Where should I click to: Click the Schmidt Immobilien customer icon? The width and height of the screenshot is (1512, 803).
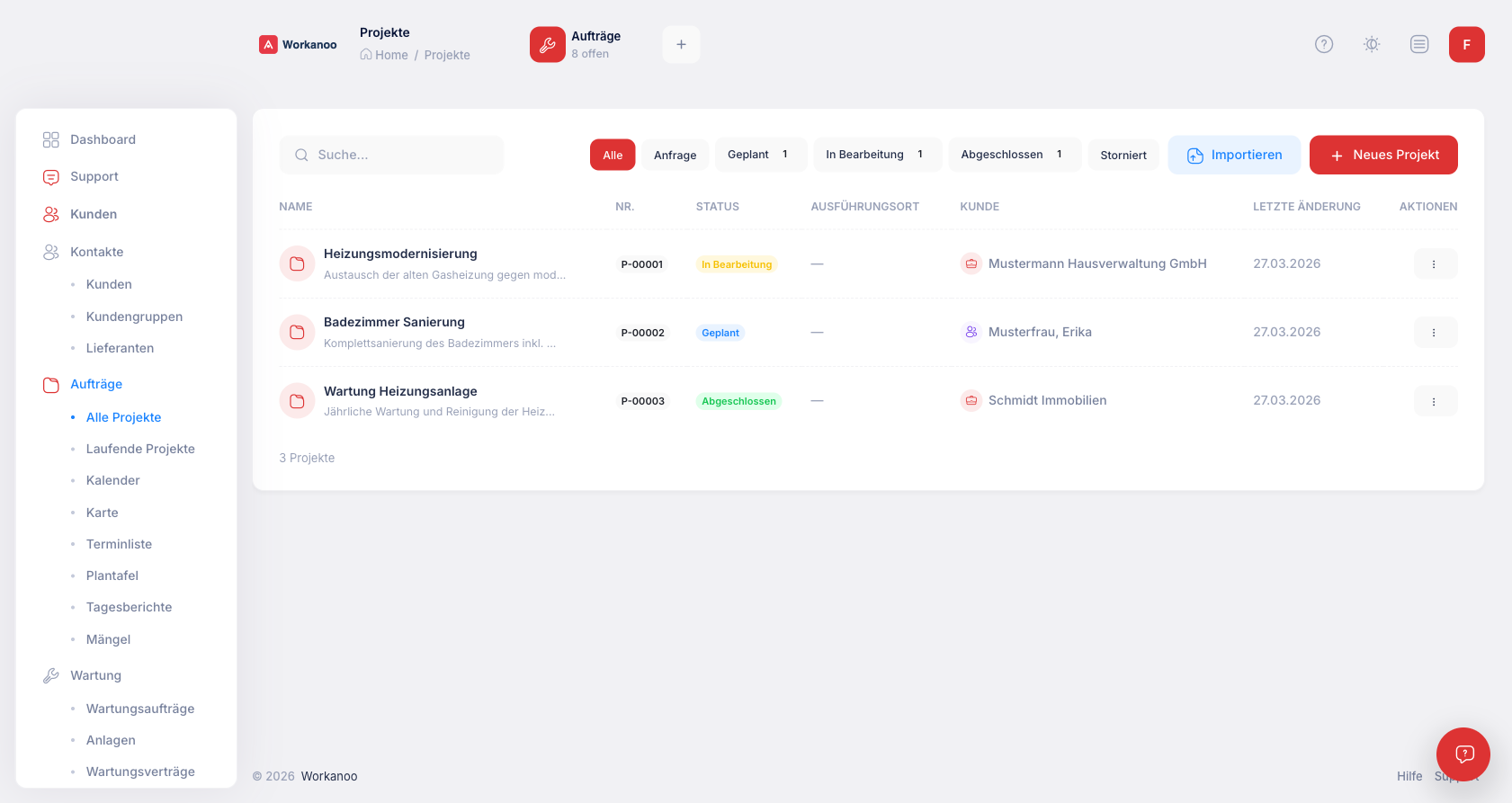pyautogui.click(x=971, y=400)
